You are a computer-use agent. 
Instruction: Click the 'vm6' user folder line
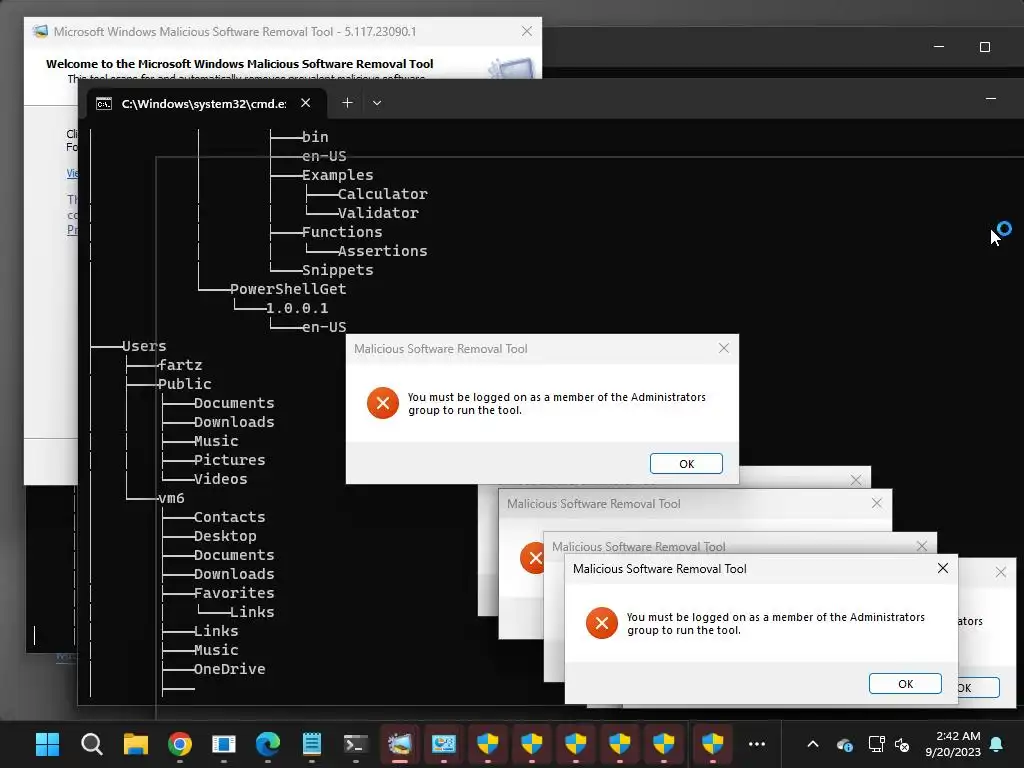[x=171, y=498]
